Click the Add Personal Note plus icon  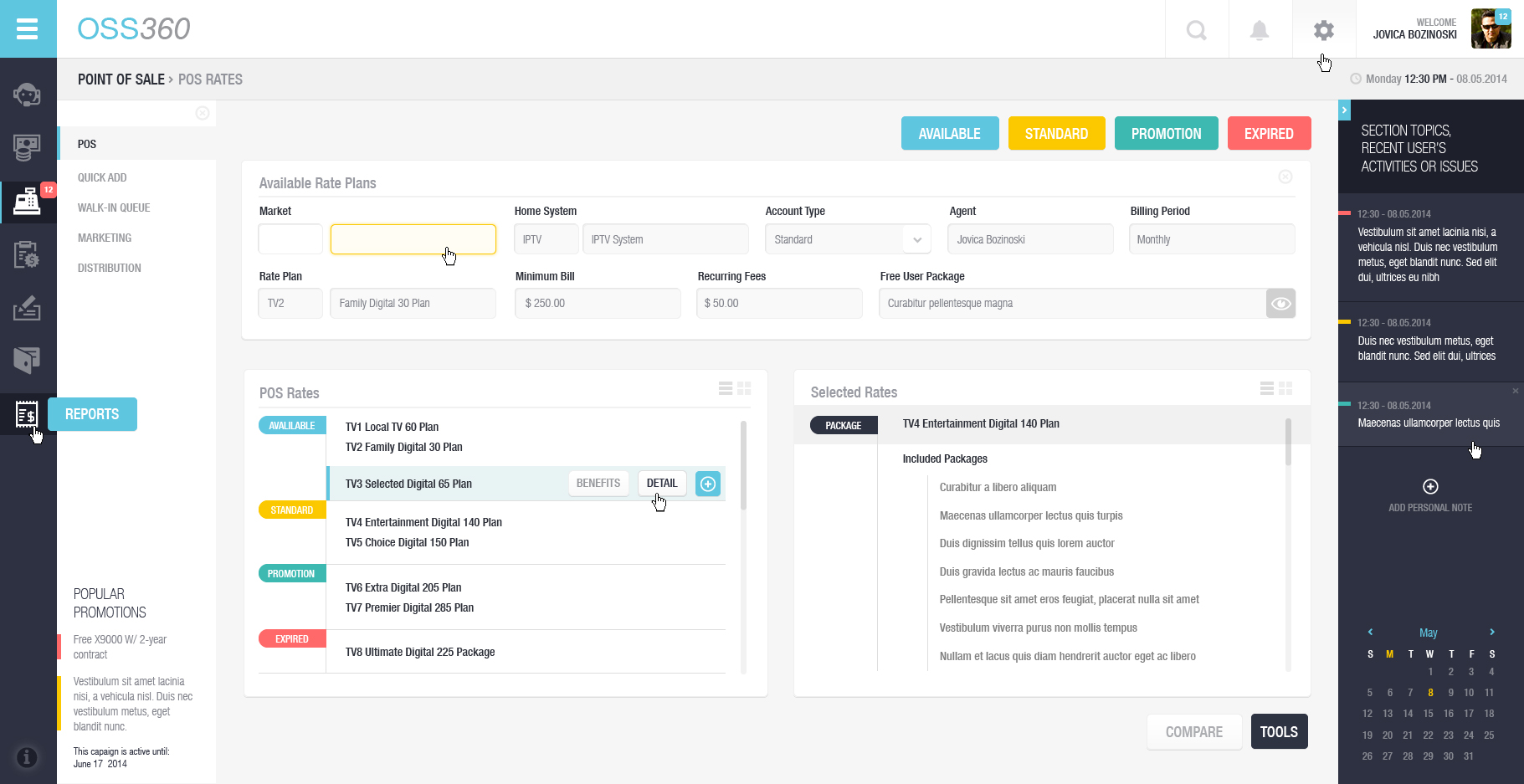[1430, 487]
